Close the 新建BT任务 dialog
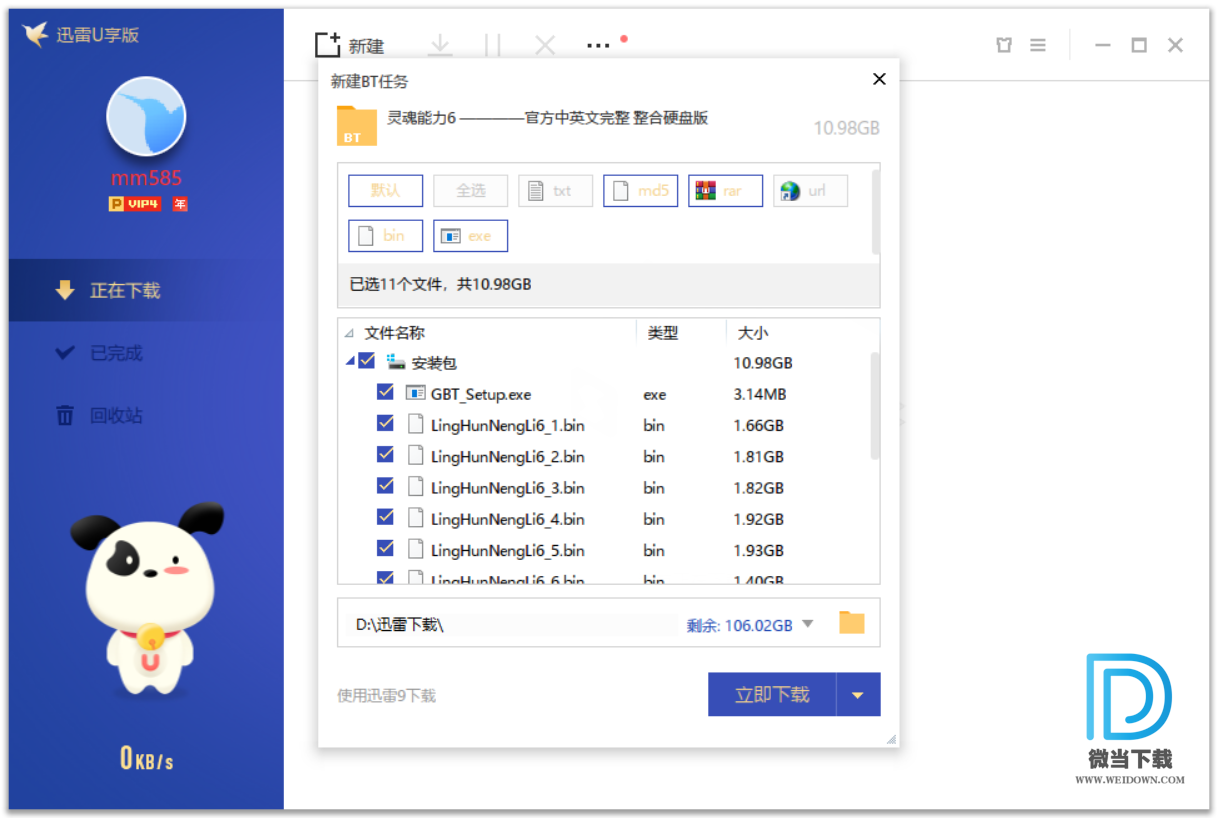The width and height of the screenshot is (1218, 818). [879, 79]
